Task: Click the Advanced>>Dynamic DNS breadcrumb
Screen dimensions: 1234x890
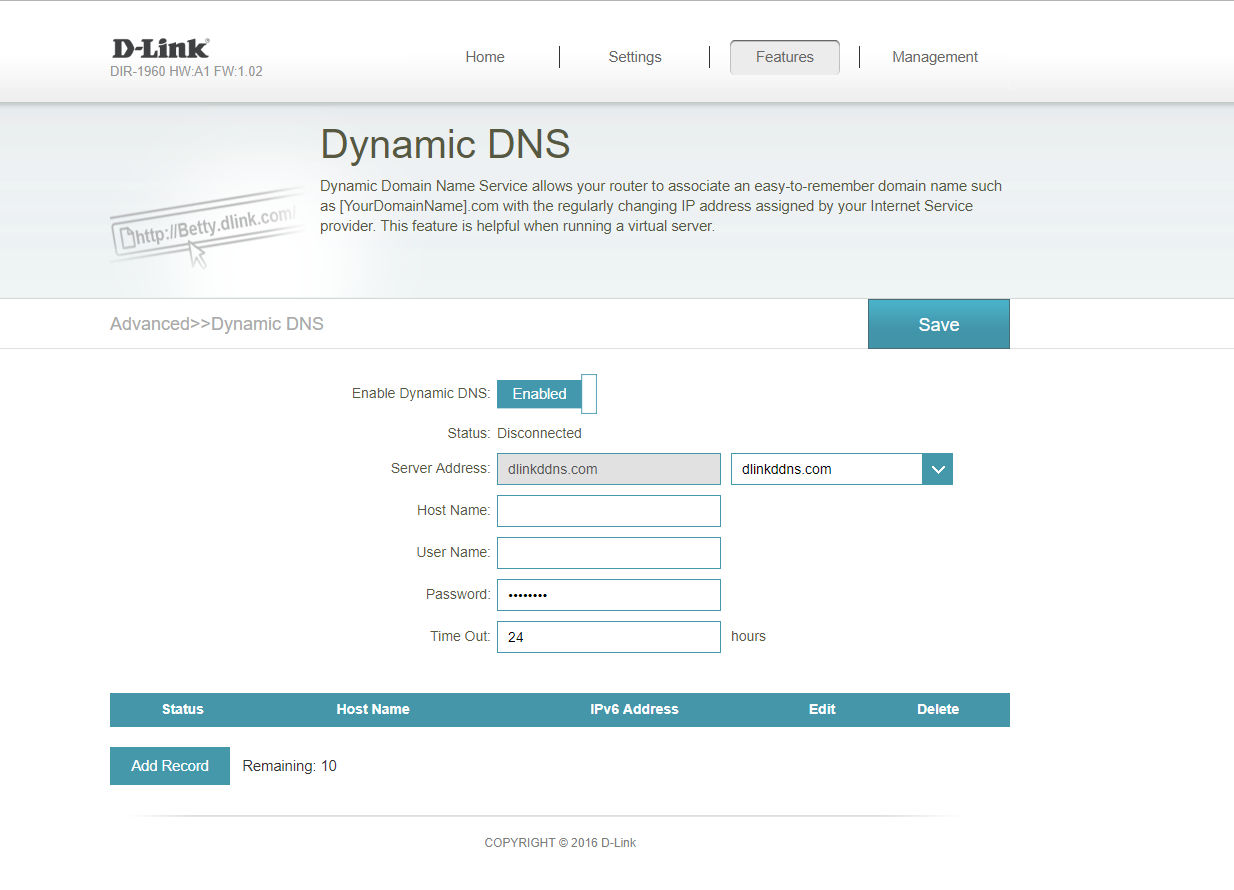Action: (x=217, y=324)
